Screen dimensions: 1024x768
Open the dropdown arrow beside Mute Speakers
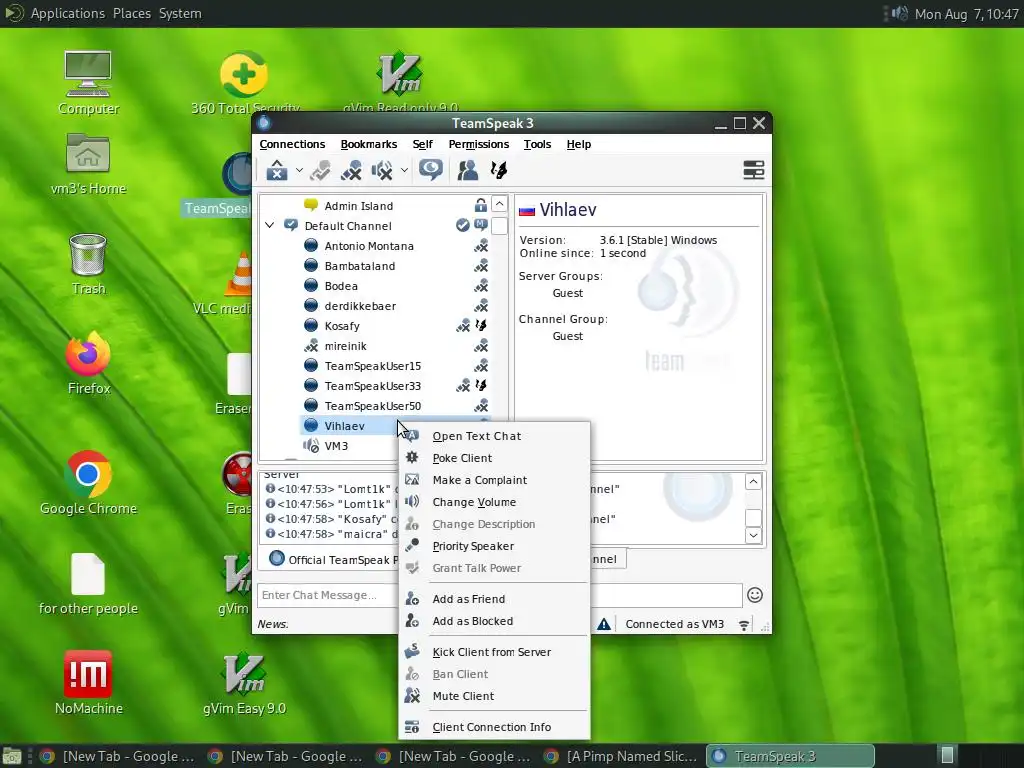click(x=404, y=170)
